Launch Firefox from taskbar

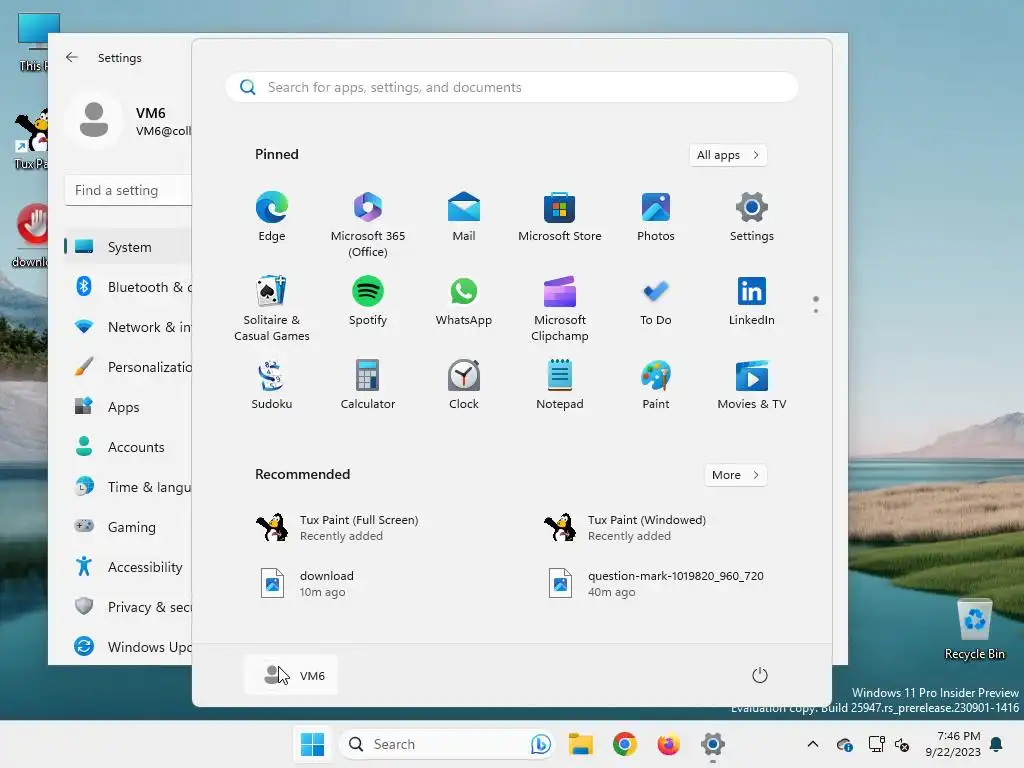[x=668, y=744]
